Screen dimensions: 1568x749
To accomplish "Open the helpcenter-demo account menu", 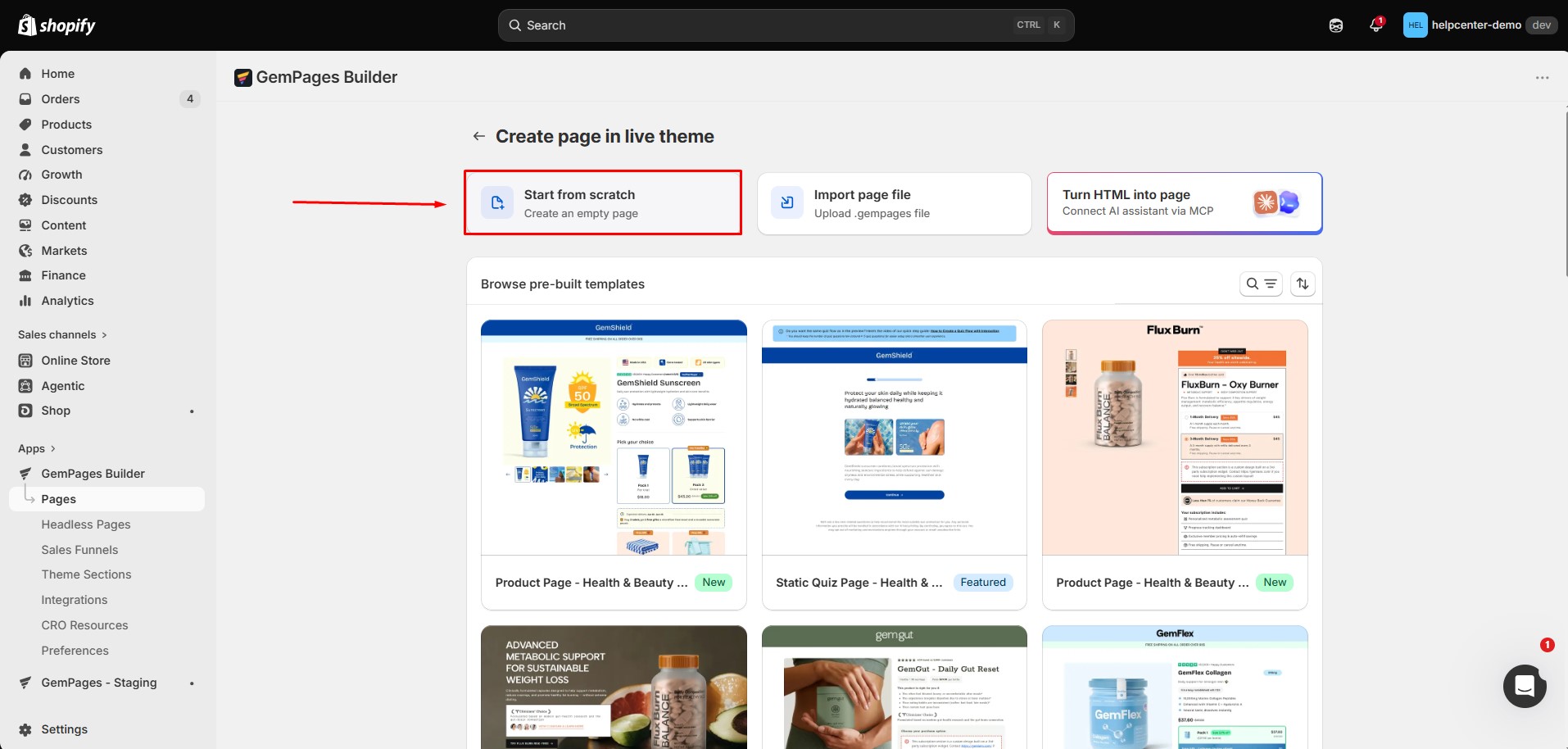I will [1480, 25].
